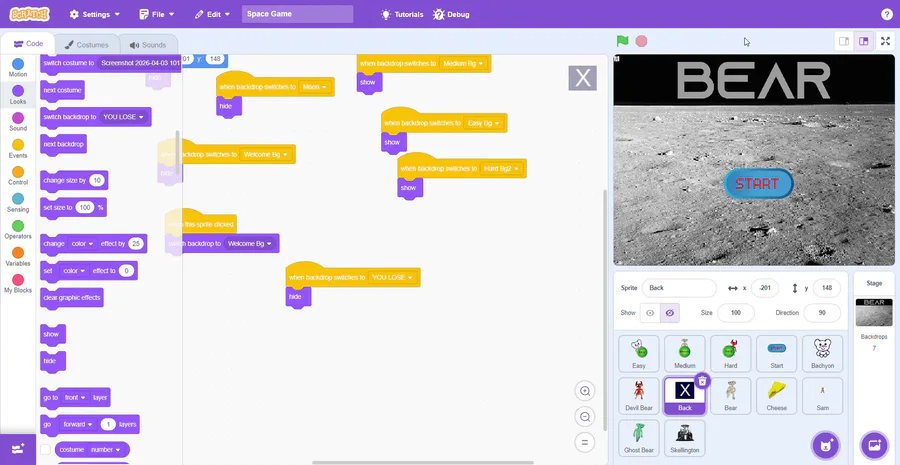Edit the sprite Size field
900x465 pixels.
(736, 313)
